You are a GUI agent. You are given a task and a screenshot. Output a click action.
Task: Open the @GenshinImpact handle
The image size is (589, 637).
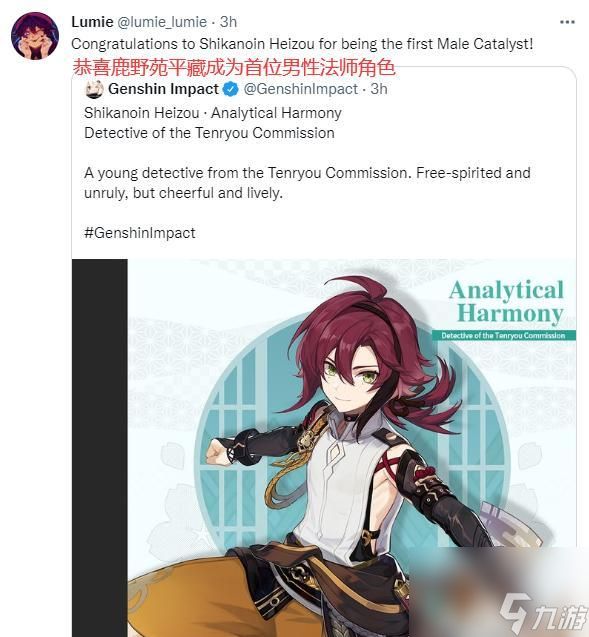(301, 89)
